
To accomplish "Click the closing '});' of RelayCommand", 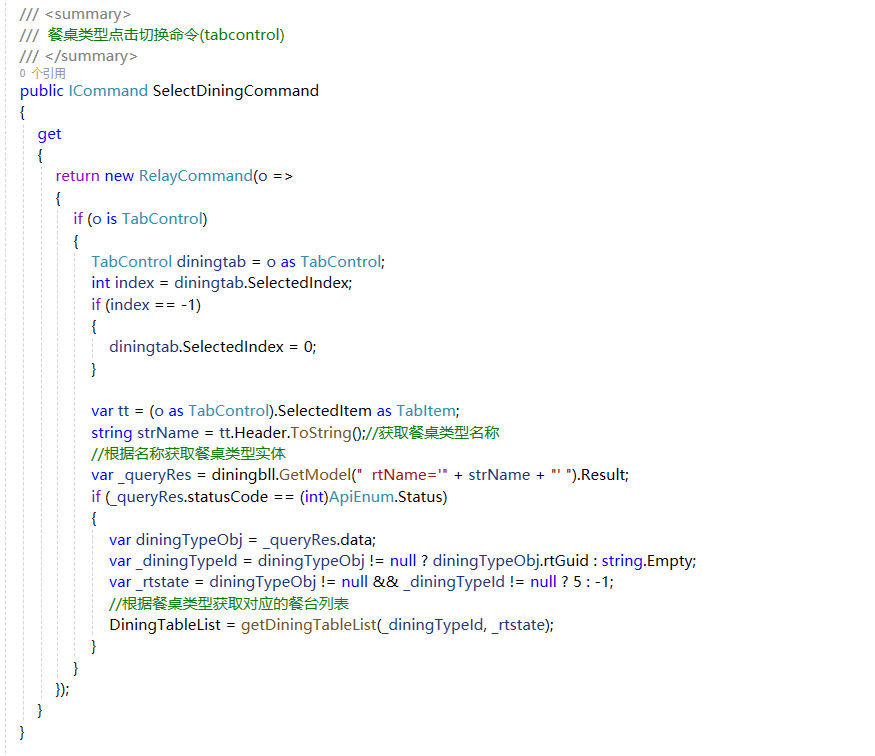I will coord(62,690).
